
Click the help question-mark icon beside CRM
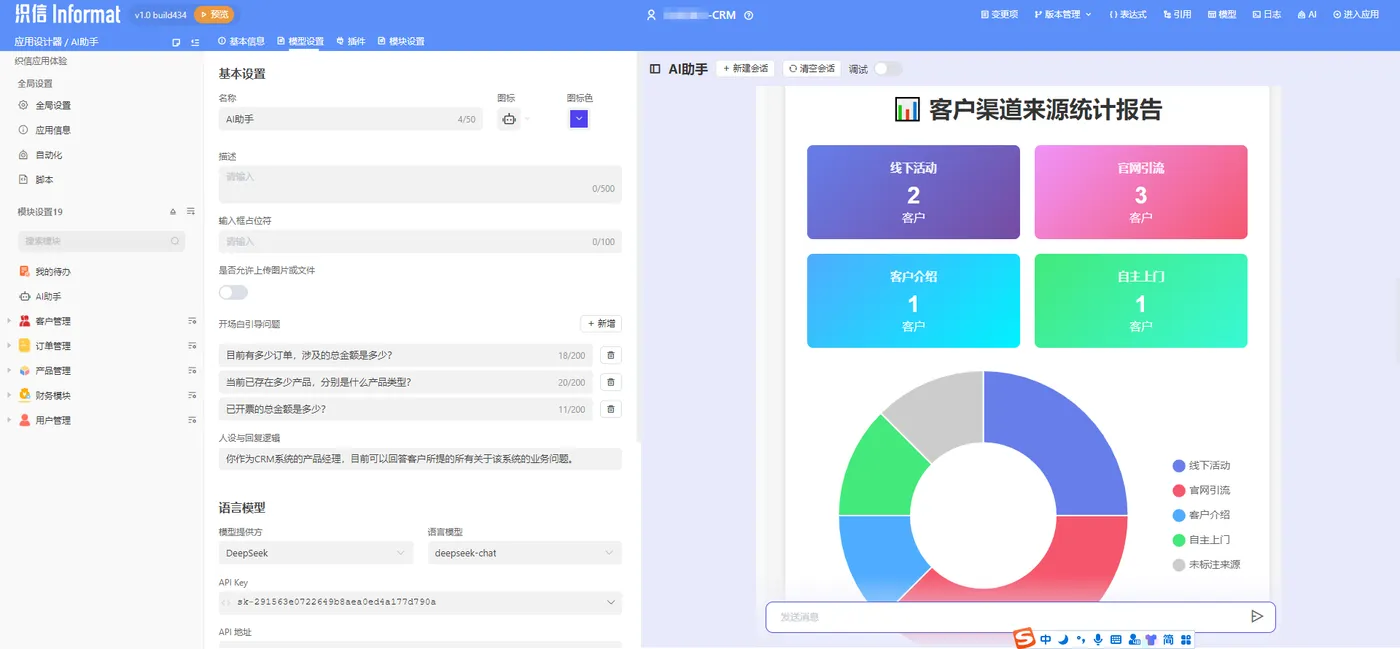[x=749, y=15]
